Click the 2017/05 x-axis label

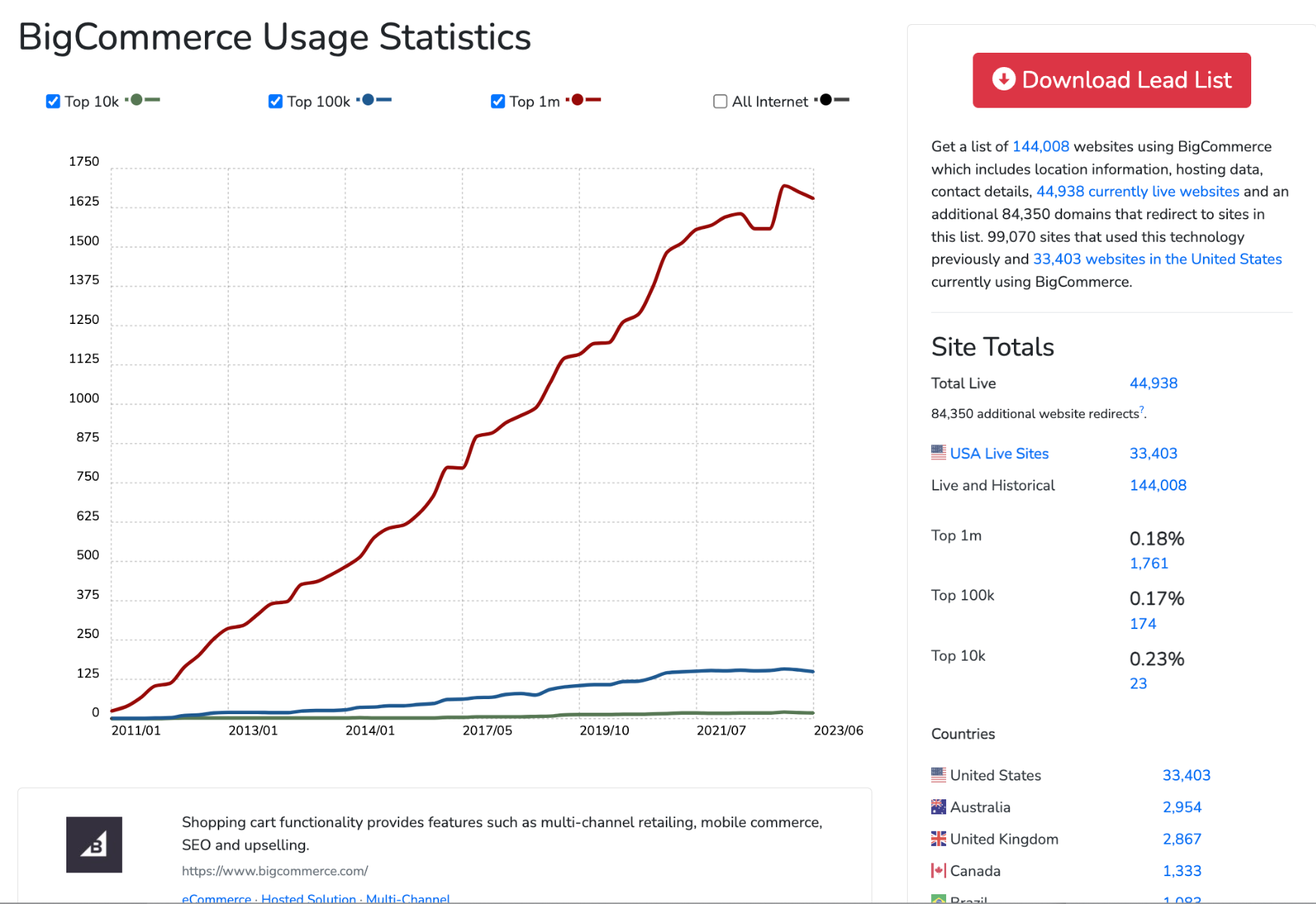point(487,731)
